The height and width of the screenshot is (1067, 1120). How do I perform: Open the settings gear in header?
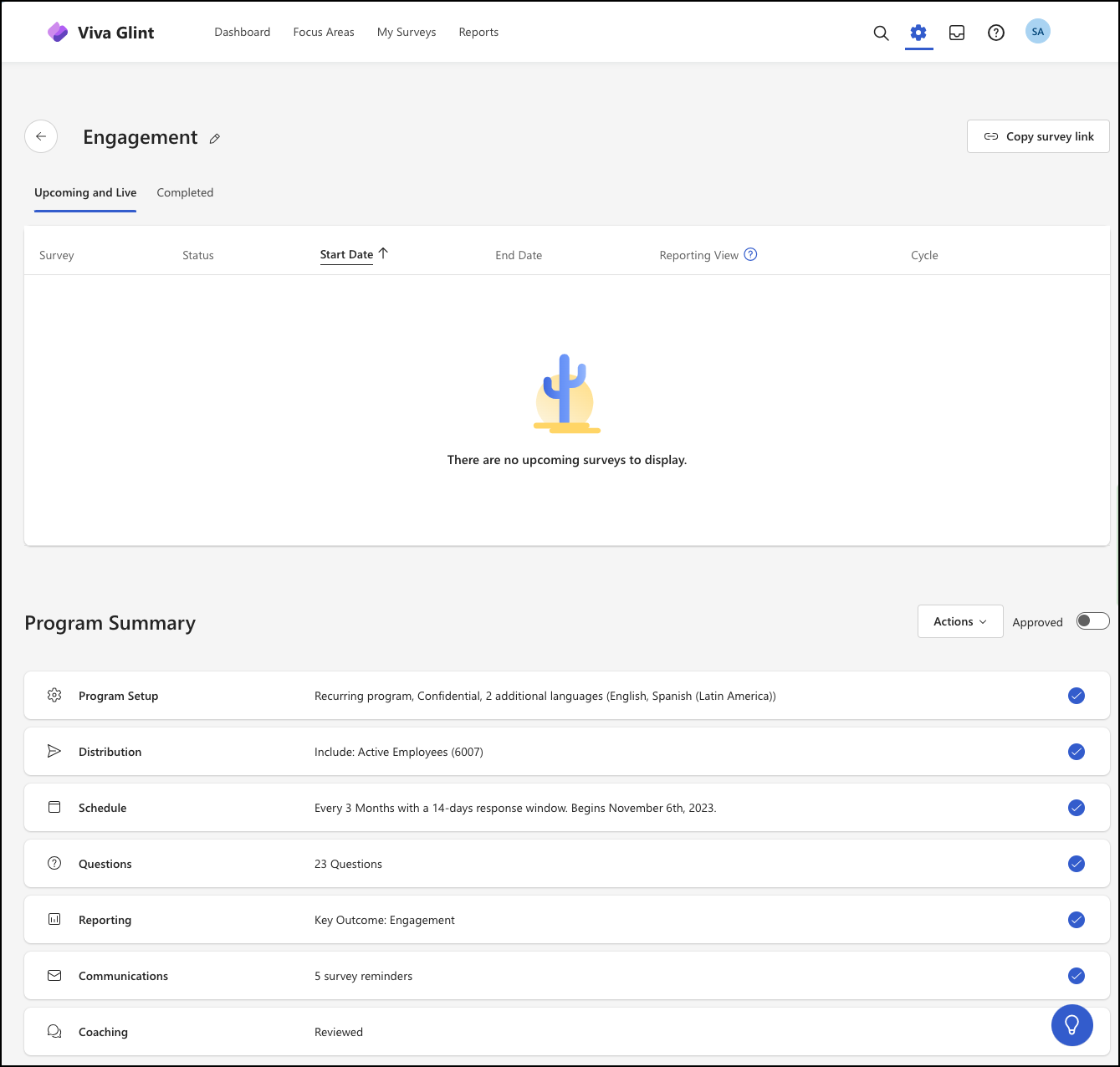point(918,33)
